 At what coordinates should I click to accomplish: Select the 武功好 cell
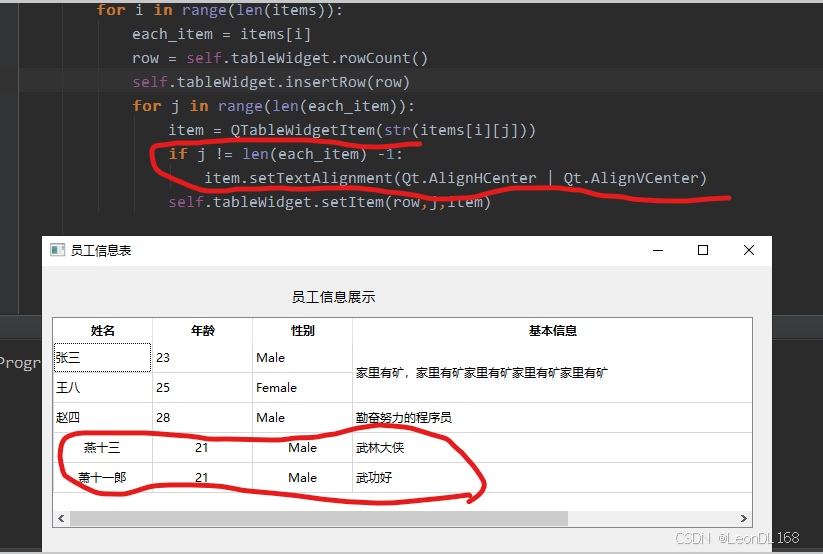pos(552,477)
